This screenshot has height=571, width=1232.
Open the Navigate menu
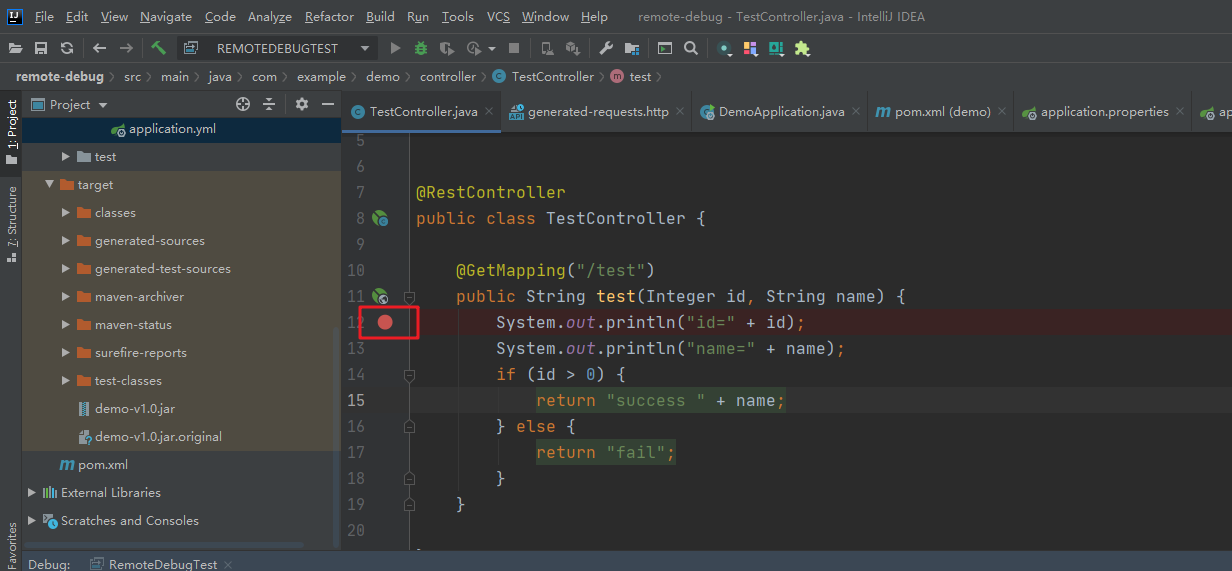coord(166,17)
